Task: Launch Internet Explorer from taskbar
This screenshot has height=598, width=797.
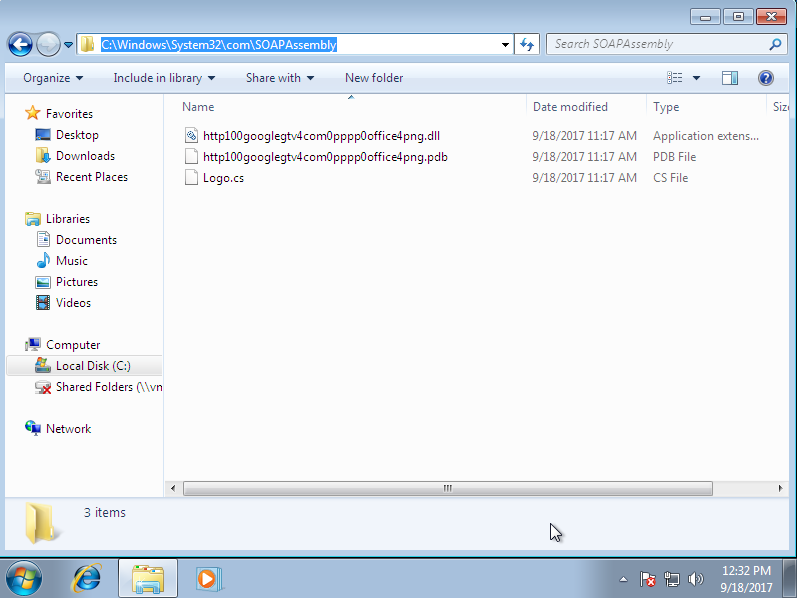Action: (x=87, y=579)
